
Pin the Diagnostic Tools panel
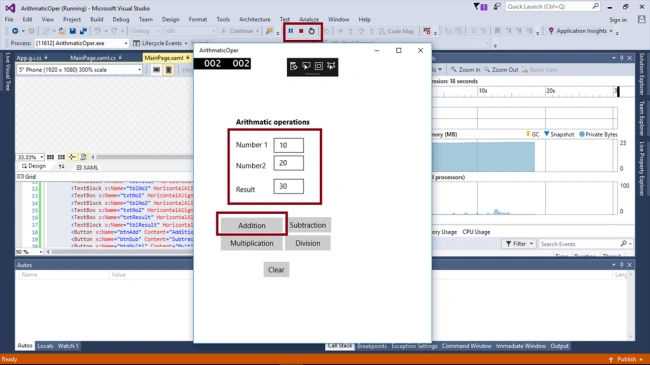pyautogui.click(x=621, y=58)
